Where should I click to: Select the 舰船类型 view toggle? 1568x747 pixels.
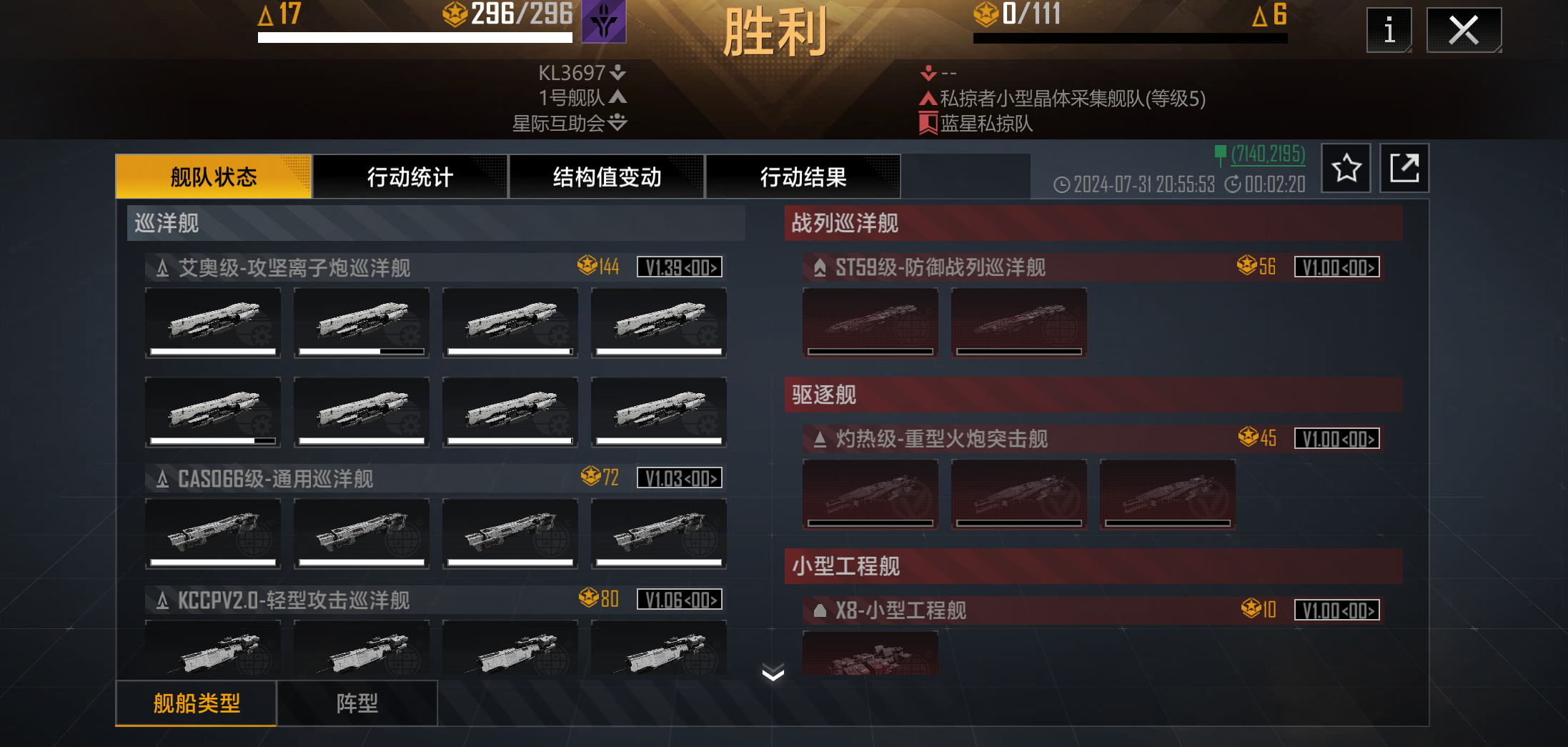pos(196,703)
